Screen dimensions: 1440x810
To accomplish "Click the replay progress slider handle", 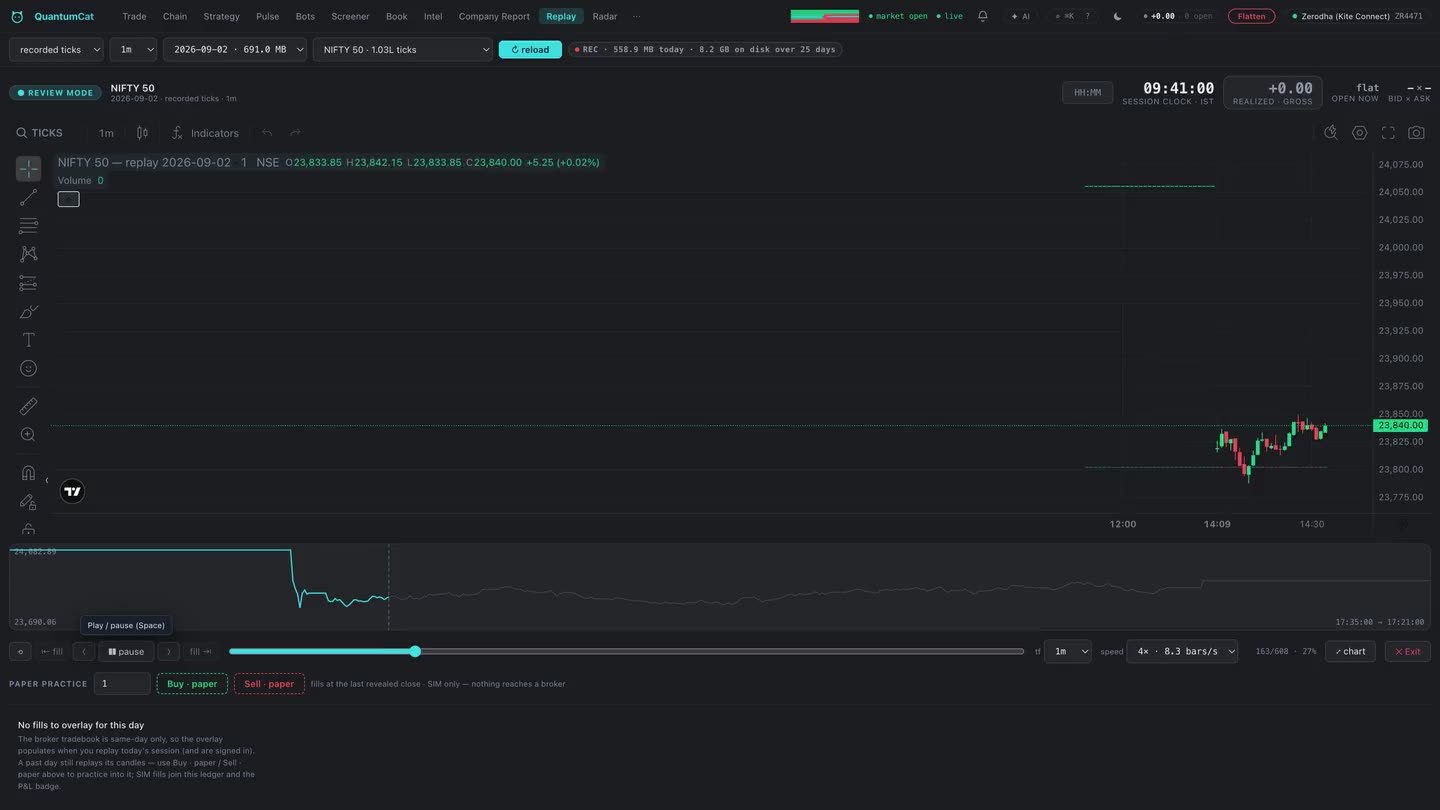I will [x=415, y=651].
